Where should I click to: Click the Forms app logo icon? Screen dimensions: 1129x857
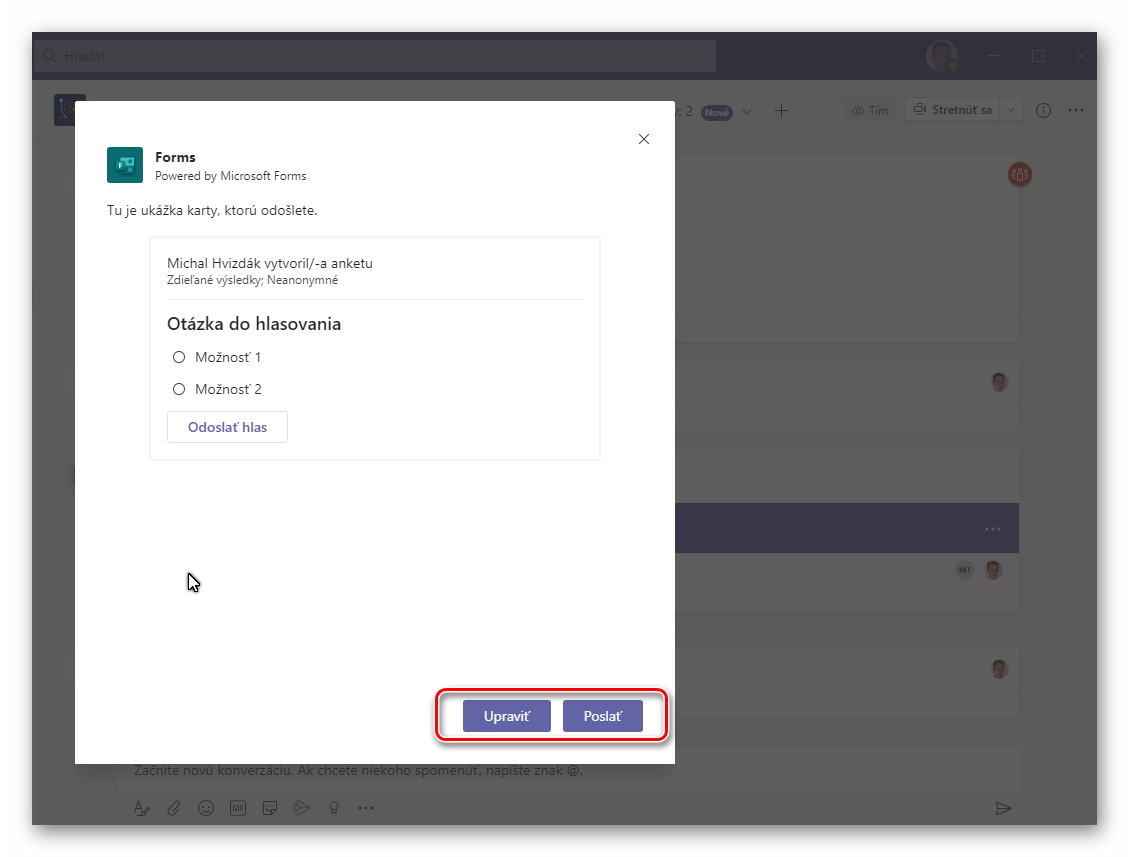coord(125,165)
